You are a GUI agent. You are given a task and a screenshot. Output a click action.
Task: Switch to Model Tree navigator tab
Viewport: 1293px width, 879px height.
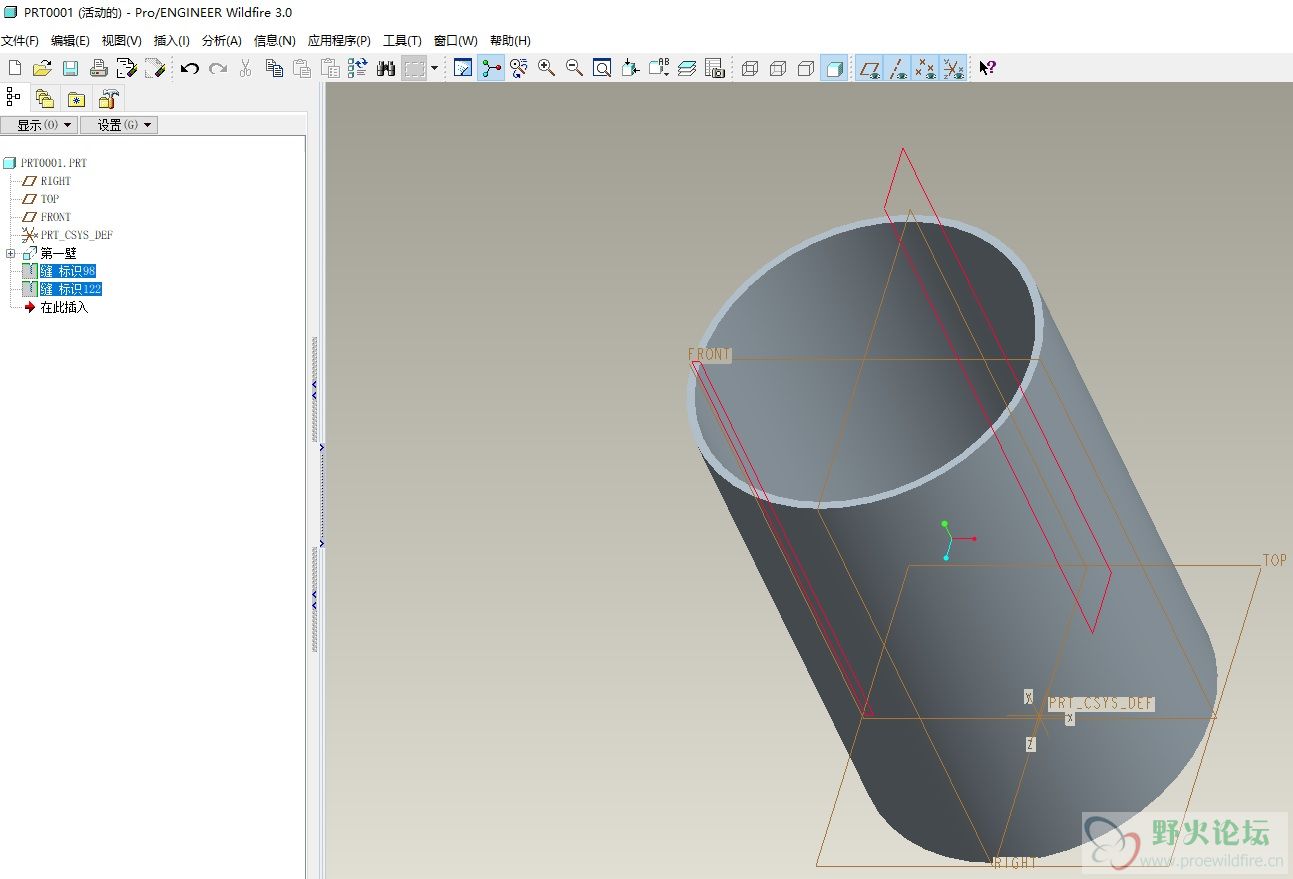pyautogui.click(x=14, y=97)
